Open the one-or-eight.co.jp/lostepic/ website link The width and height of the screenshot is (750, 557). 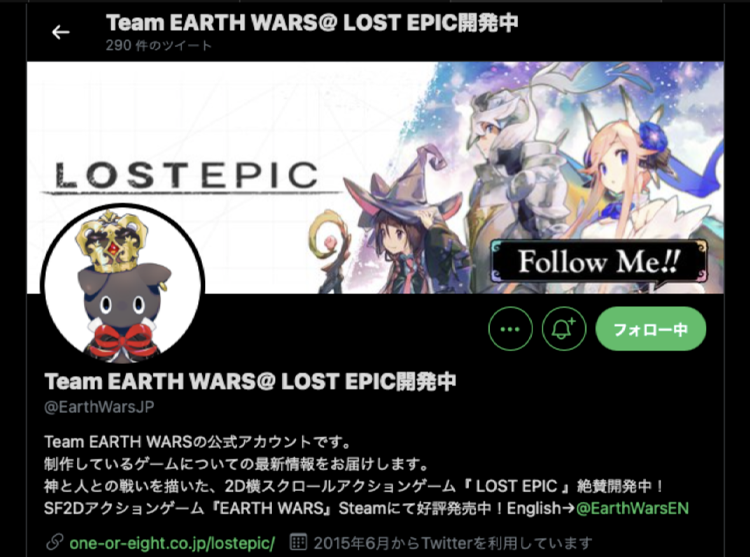click(172, 543)
